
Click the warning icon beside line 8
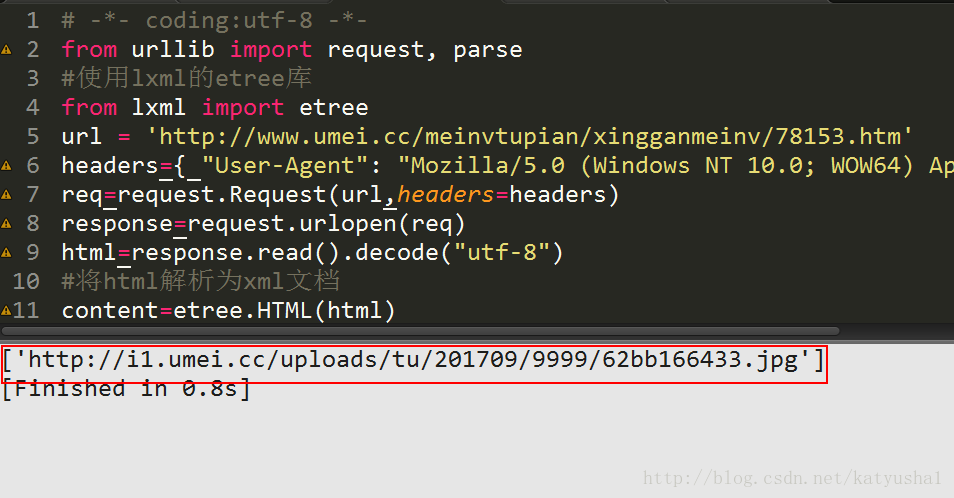pos(6,224)
